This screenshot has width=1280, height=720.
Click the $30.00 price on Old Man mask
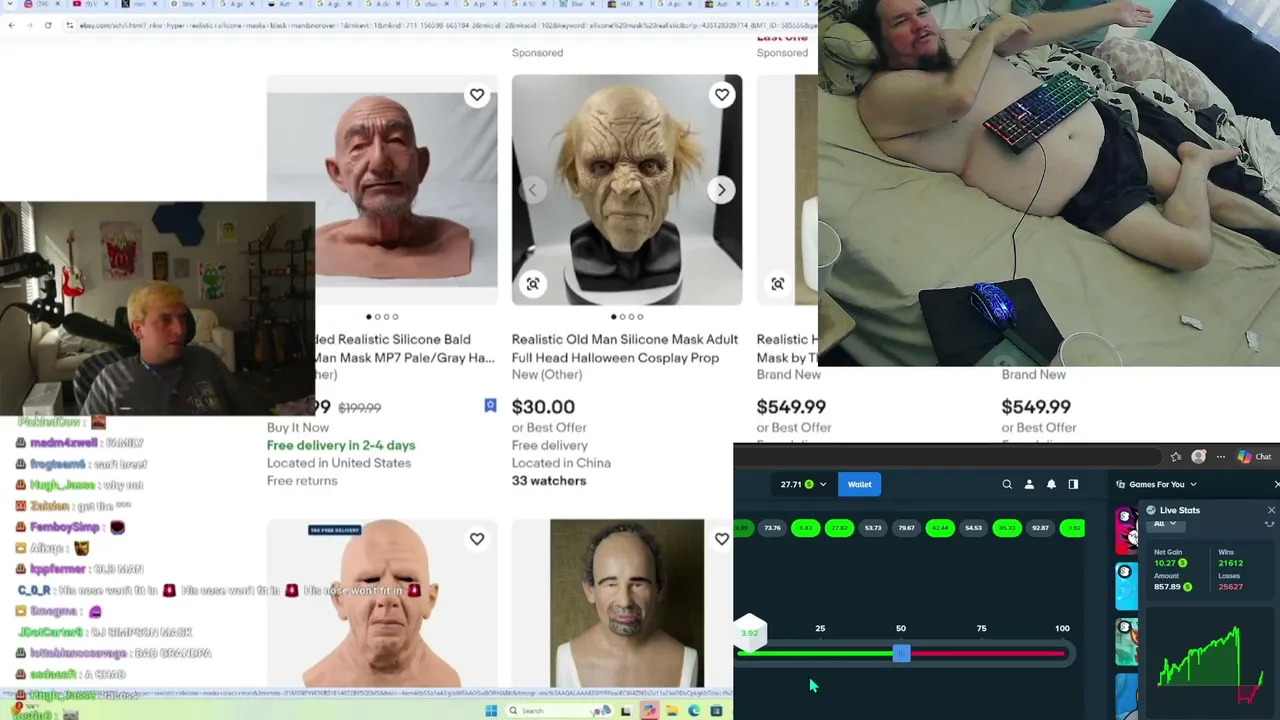coord(543,407)
